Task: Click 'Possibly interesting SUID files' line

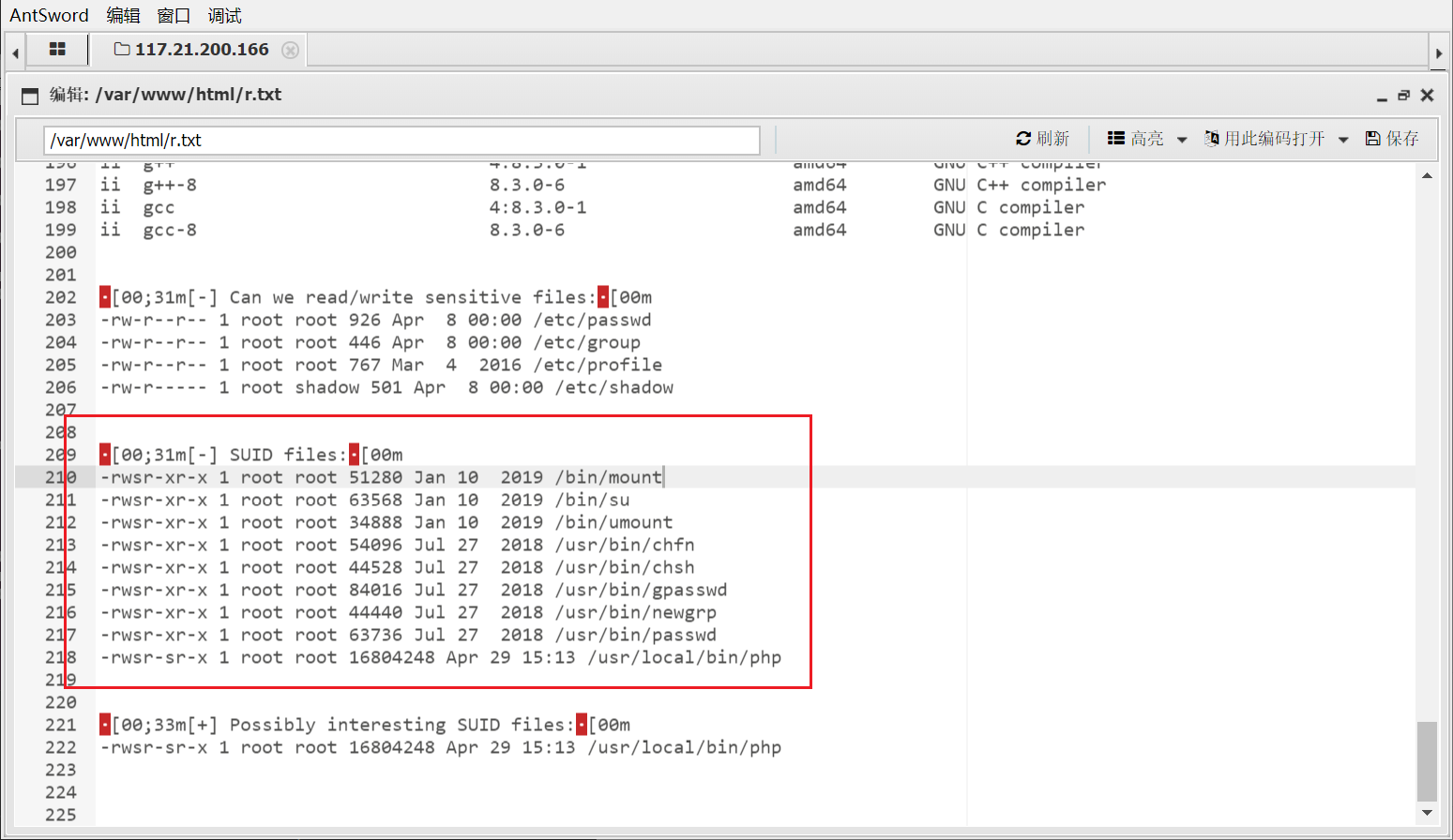Action: (365, 725)
